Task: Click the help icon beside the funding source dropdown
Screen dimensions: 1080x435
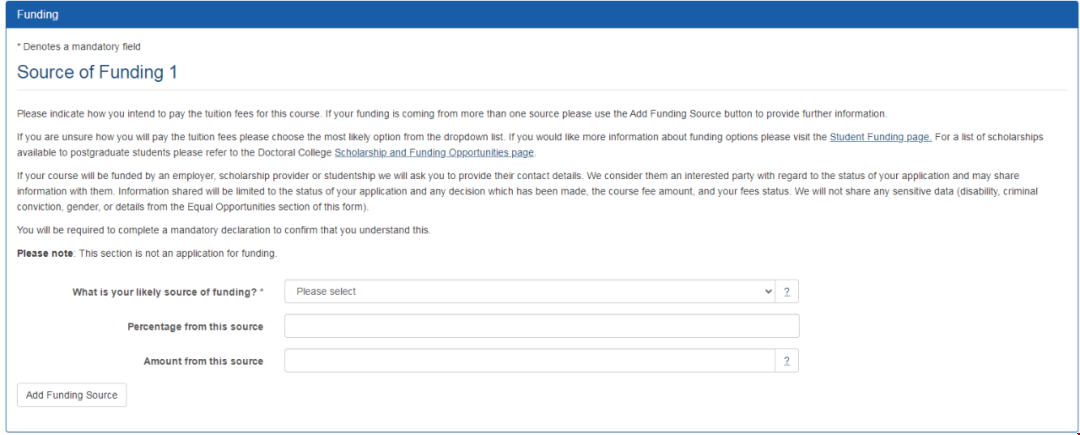Action: coord(786,291)
